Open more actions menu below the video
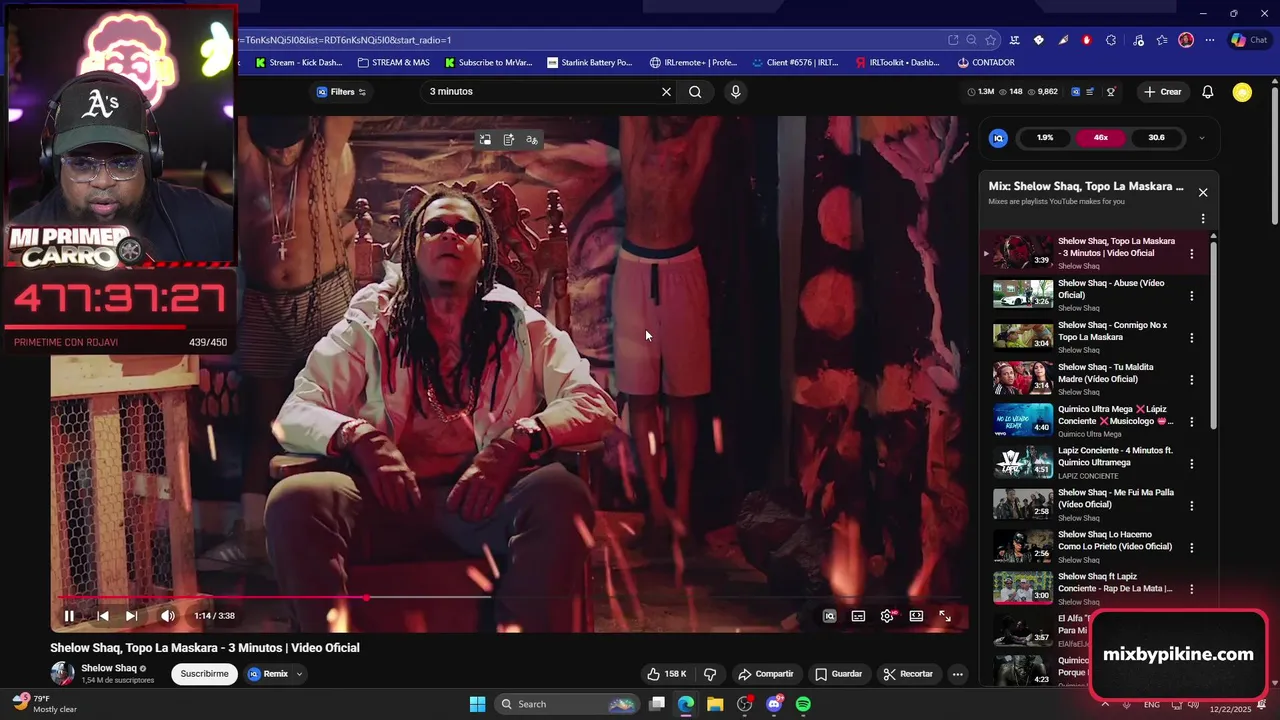The height and width of the screenshot is (720, 1280). (x=957, y=674)
